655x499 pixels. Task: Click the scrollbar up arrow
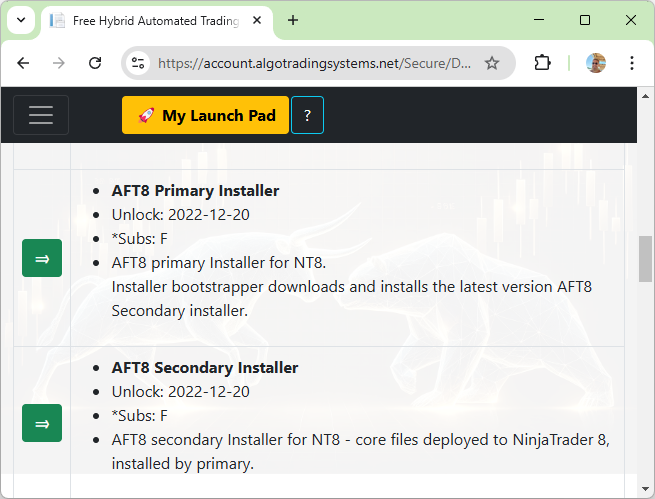pos(645,96)
